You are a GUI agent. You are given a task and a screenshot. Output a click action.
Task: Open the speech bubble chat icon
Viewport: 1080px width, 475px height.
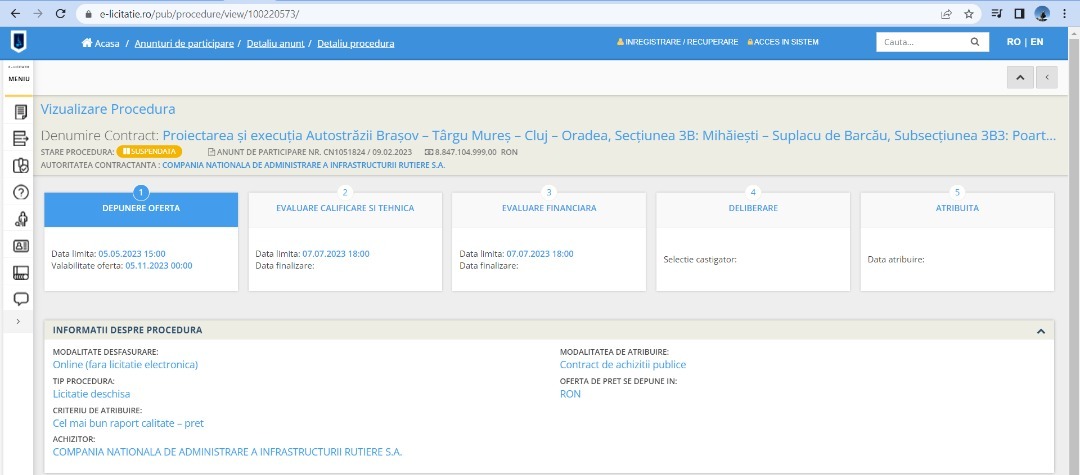point(21,299)
